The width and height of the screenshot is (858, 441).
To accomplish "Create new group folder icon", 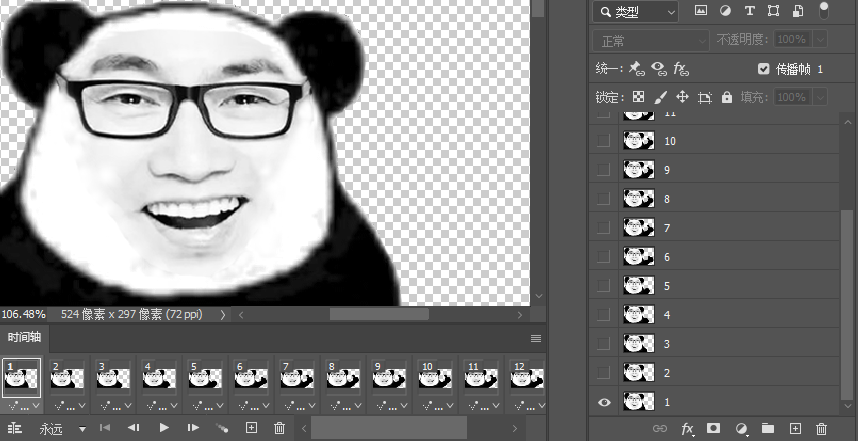I will pos(768,428).
